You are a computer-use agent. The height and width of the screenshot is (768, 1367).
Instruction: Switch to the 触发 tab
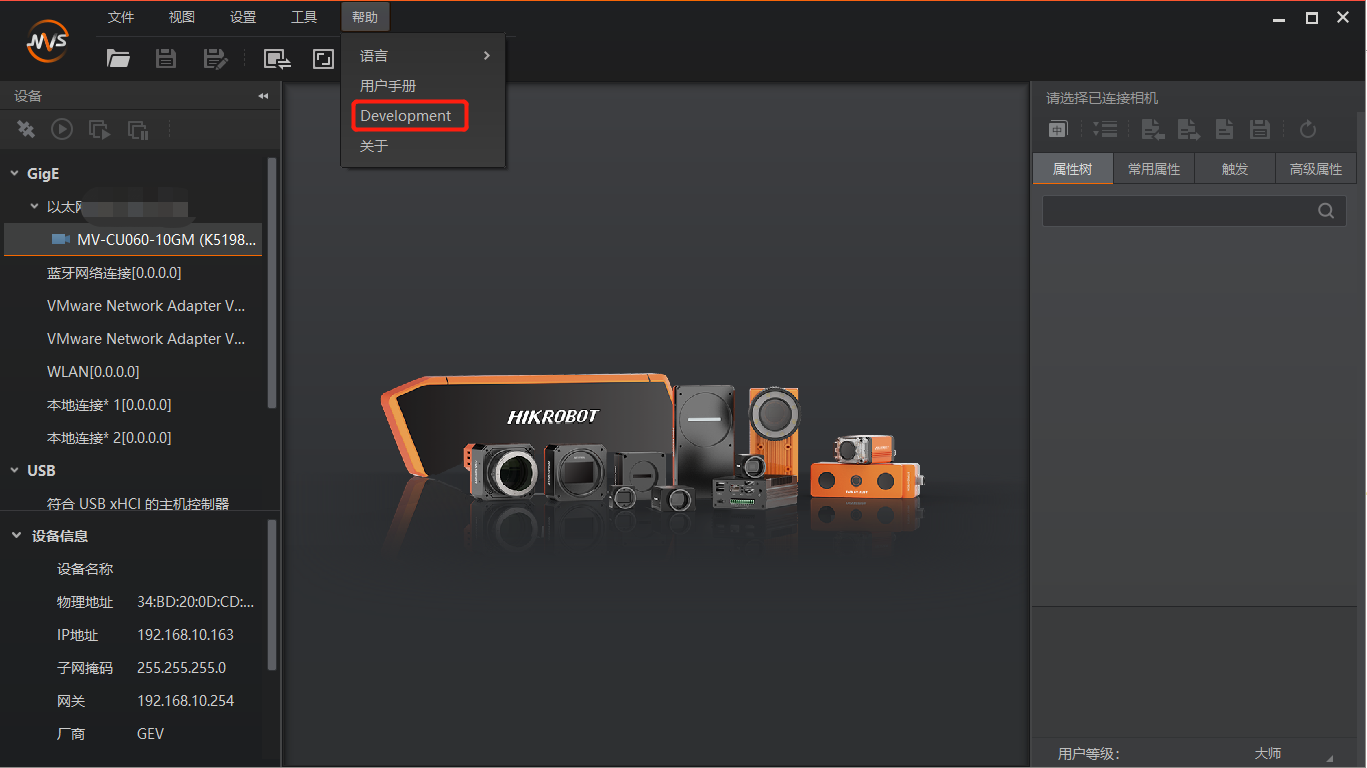[1235, 169]
